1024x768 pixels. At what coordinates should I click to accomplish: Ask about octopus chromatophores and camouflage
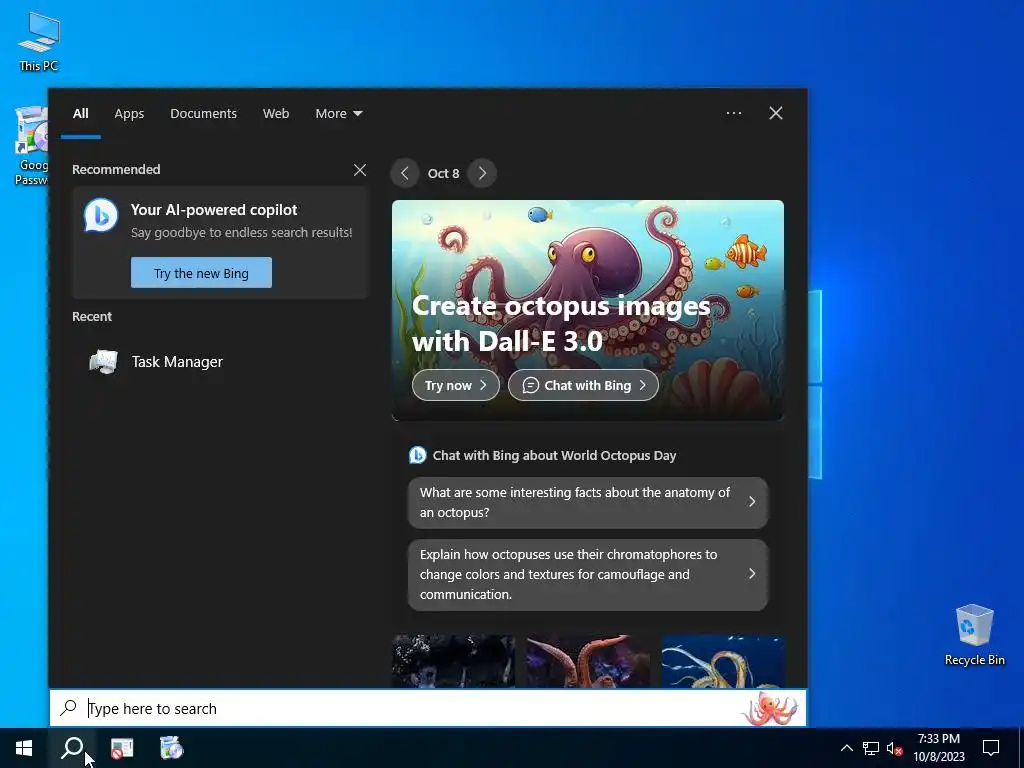pyautogui.click(x=588, y=575)
